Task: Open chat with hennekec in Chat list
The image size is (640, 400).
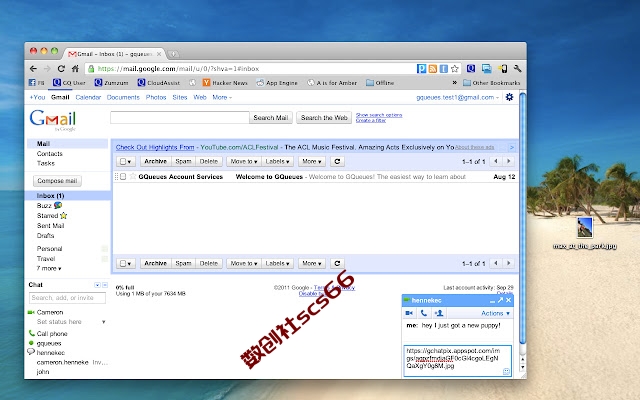Action: point(51,353)
